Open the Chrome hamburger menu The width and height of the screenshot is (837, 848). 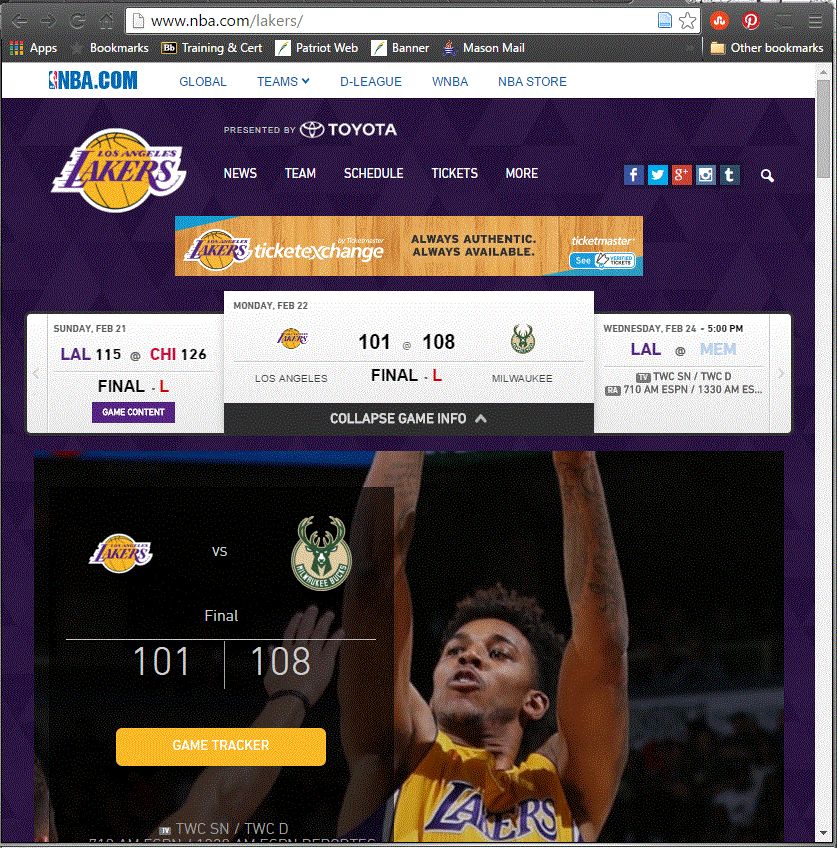pos(815,21)
